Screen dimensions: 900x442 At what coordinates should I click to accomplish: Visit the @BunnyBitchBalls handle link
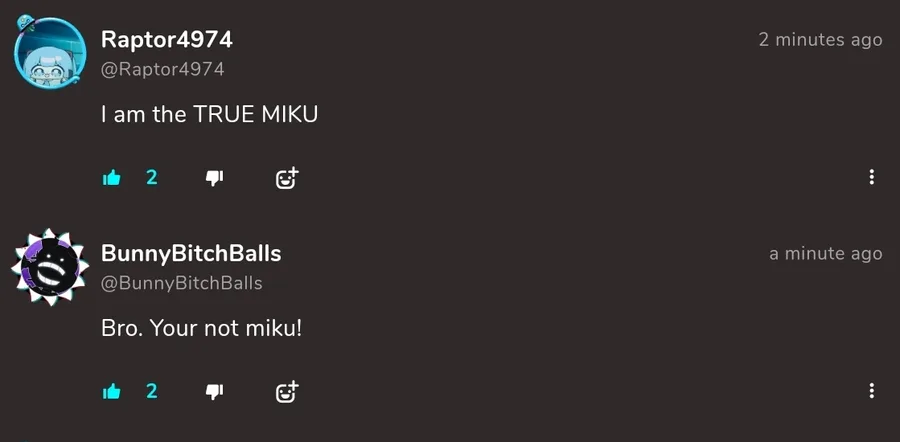point(182,283)
